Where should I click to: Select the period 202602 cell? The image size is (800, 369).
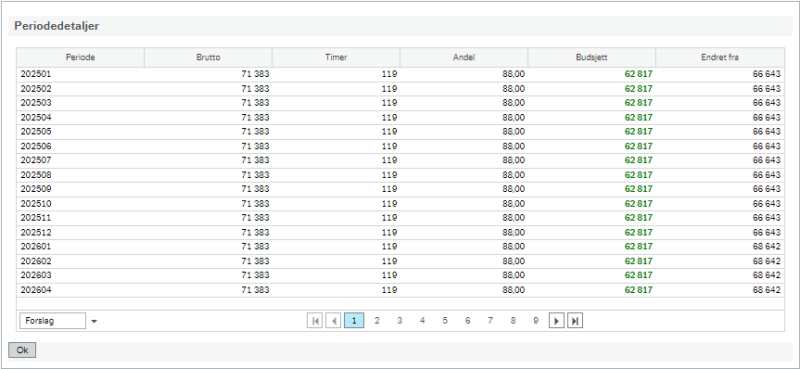(81, 261)
